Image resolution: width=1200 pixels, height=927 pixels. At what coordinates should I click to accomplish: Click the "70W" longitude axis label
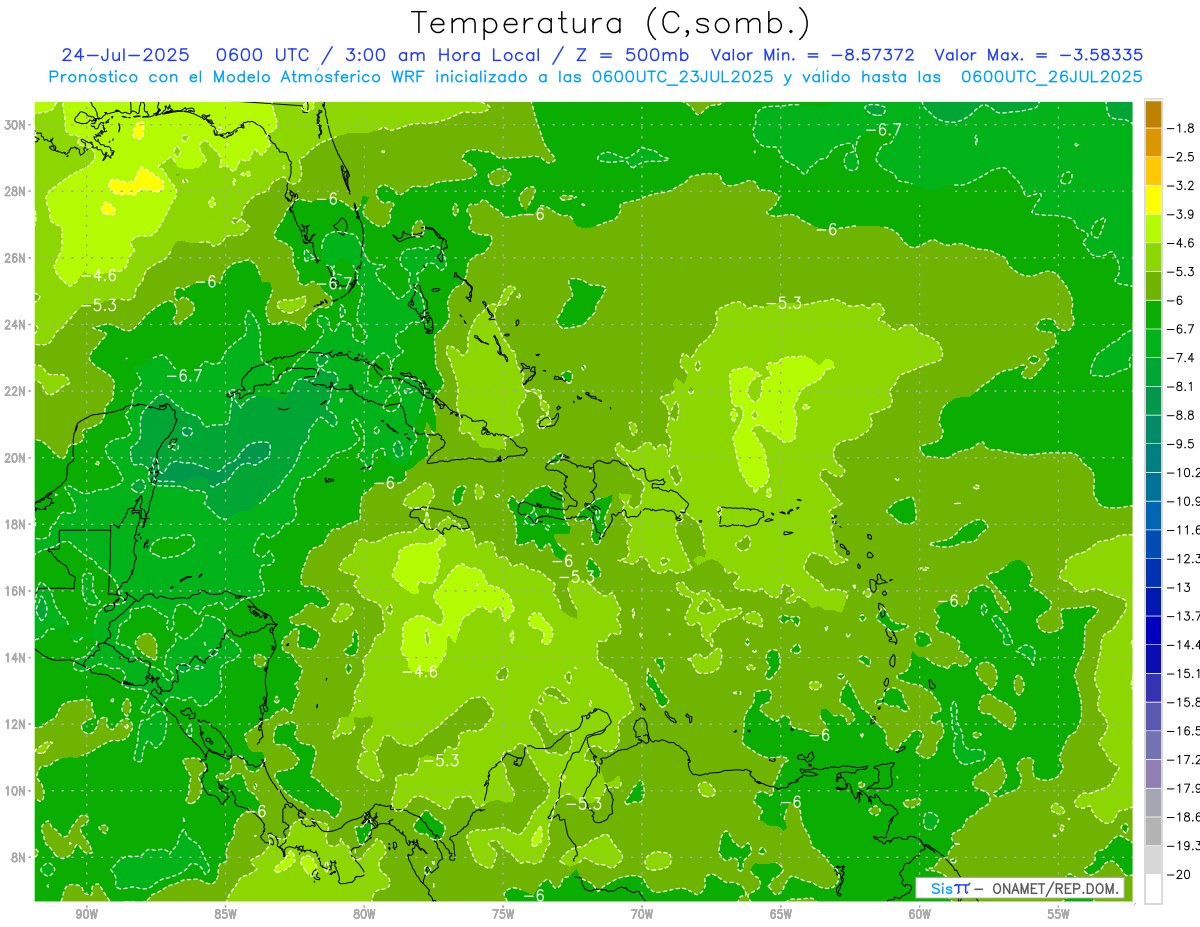pyautogui.click(x=642, y=914)
